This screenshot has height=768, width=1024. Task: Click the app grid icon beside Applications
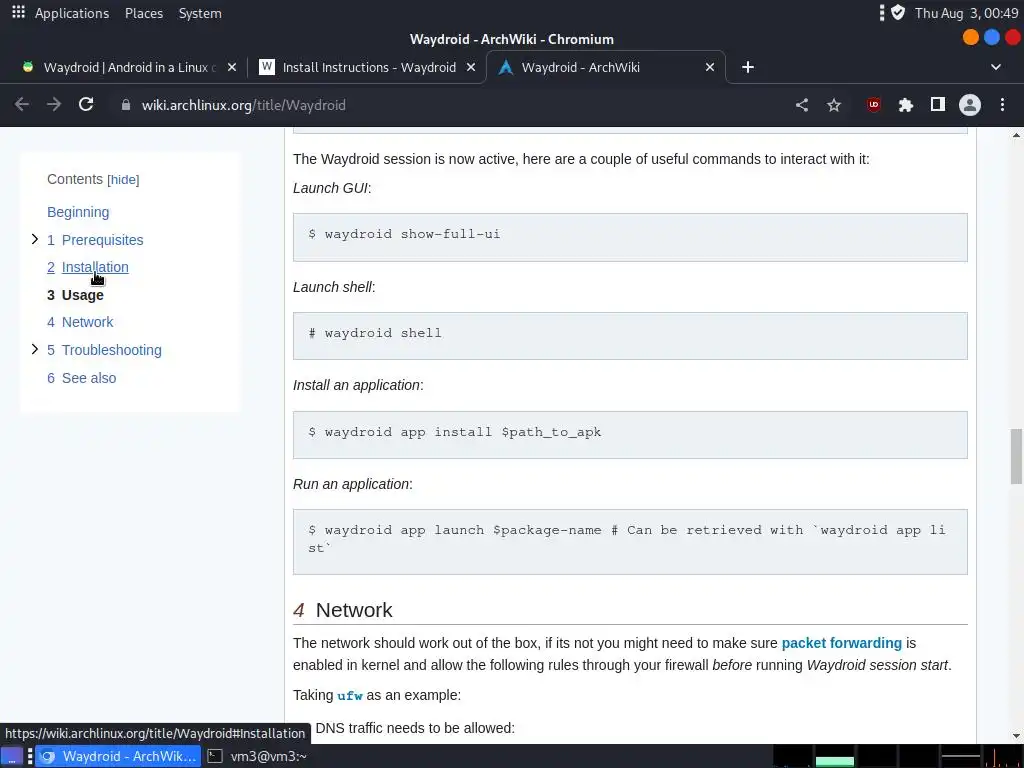click(x=18, y=12)
